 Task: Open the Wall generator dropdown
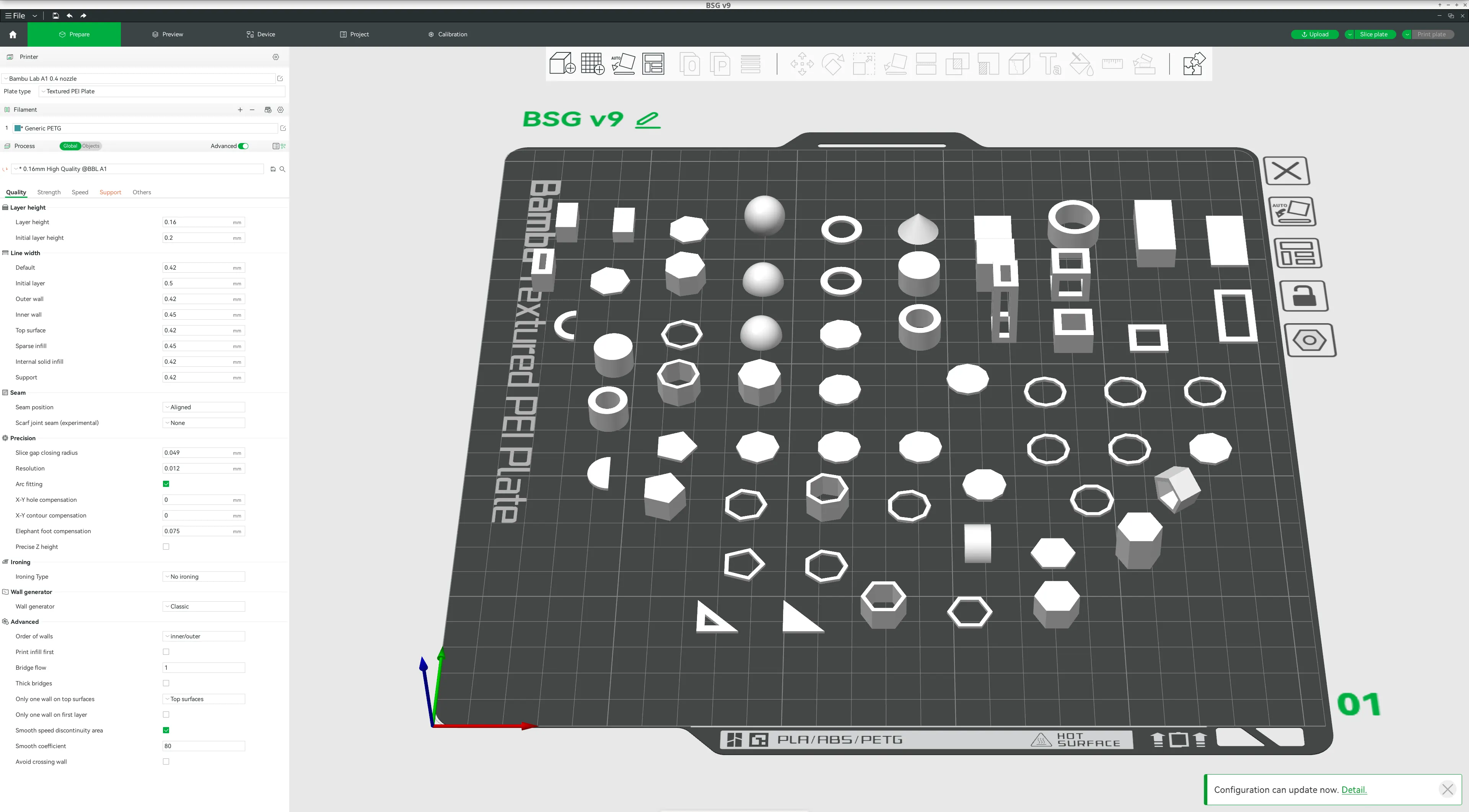pyautogui.click(x=203, y=606)
